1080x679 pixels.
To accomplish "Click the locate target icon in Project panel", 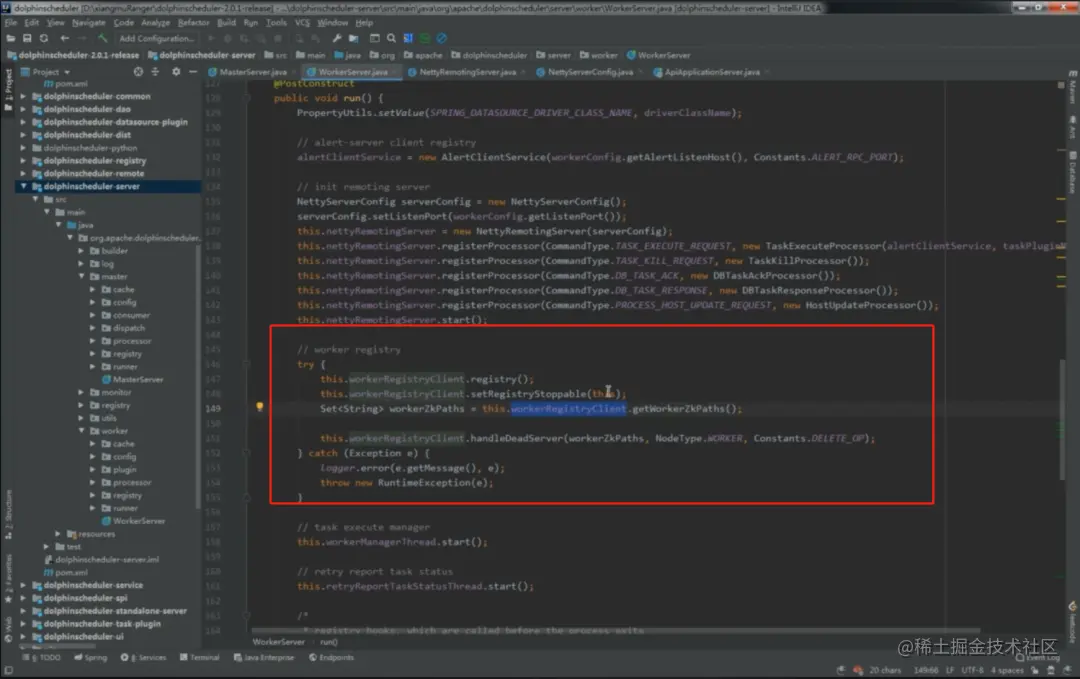I will 138,72.
